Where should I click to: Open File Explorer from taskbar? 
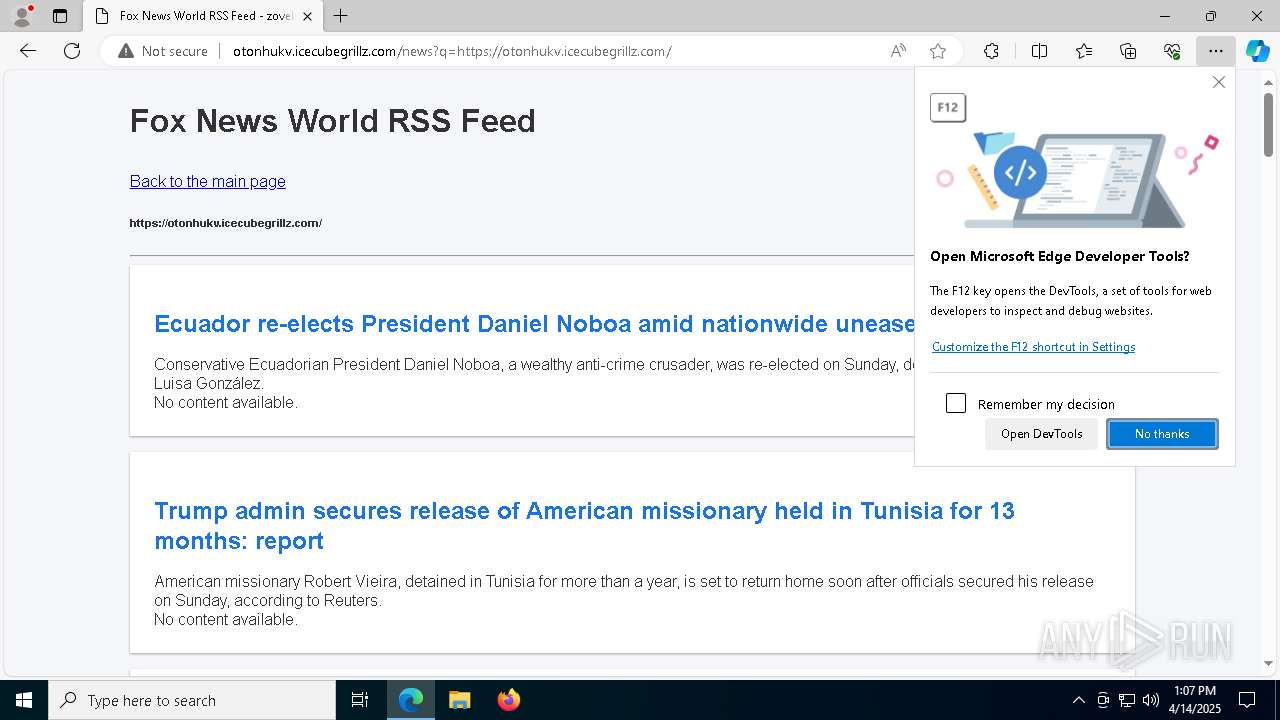[459, 700]
